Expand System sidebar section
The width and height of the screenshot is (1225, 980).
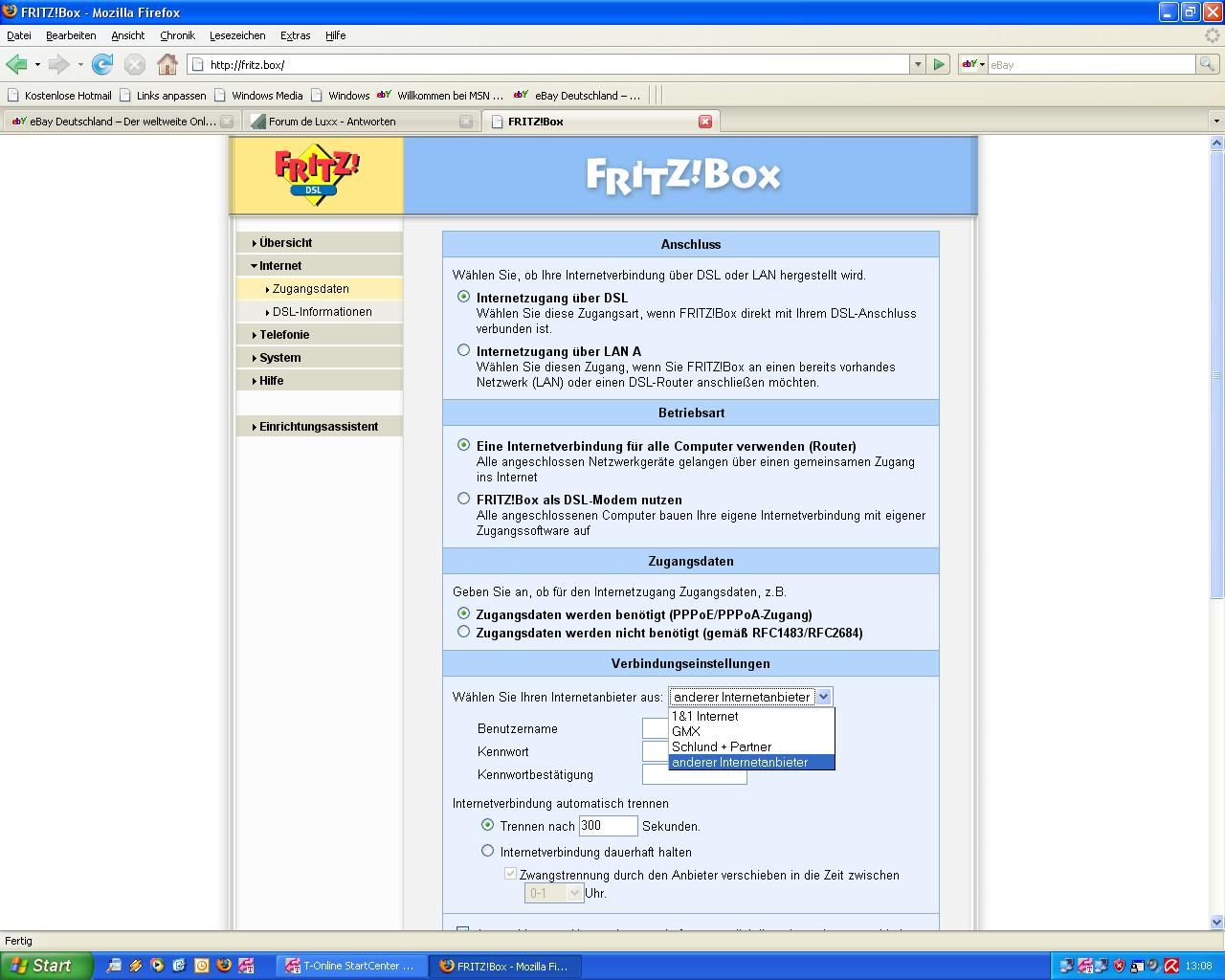tap(320, 358)
